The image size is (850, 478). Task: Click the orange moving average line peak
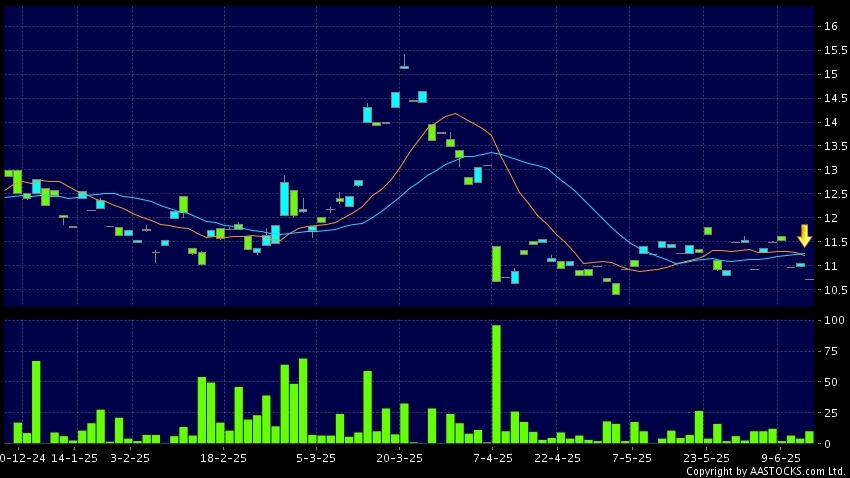click(x=455, y=114)
